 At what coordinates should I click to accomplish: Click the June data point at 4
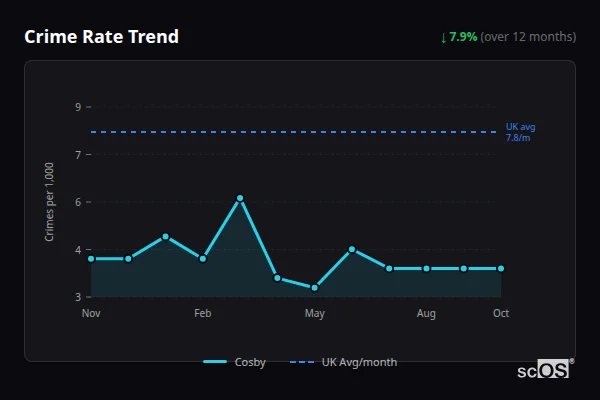click(x=352, y=250)
